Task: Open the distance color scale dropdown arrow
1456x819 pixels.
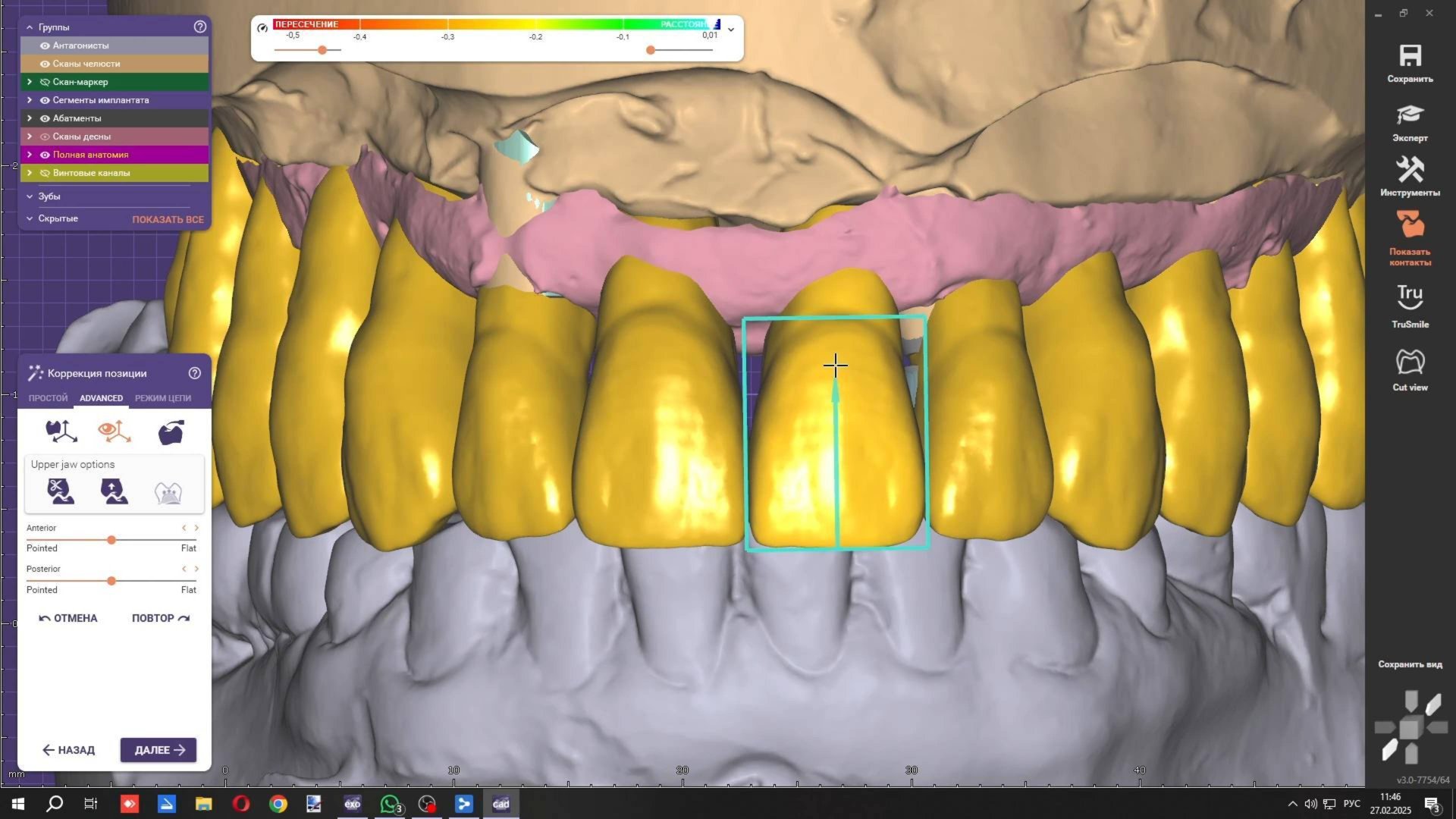Action: click(731, 30)
